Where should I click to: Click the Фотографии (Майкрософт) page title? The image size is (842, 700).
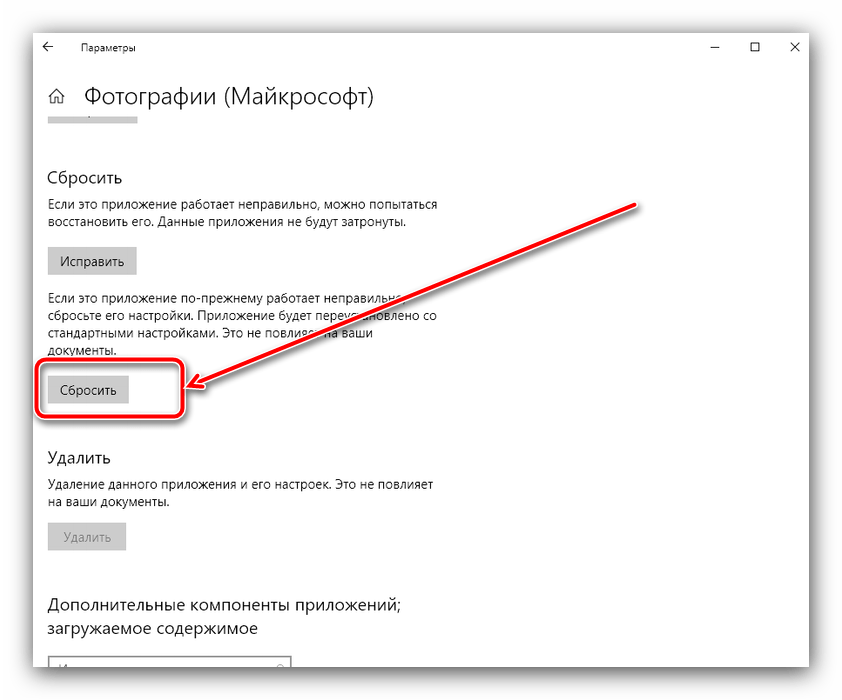[x=229, y=97]
